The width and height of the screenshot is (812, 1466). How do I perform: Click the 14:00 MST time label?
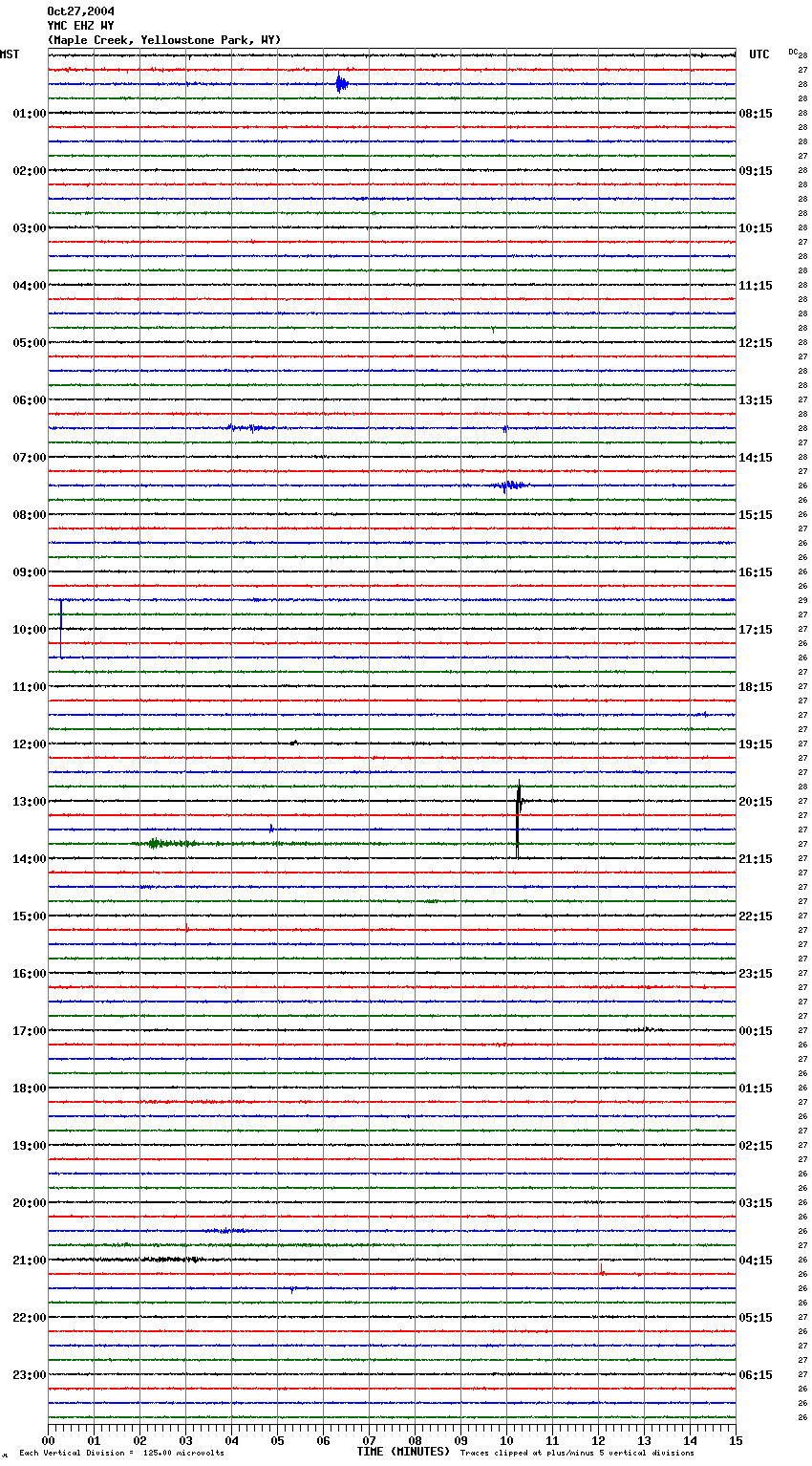pyautogui.click(x=30, y=859)
